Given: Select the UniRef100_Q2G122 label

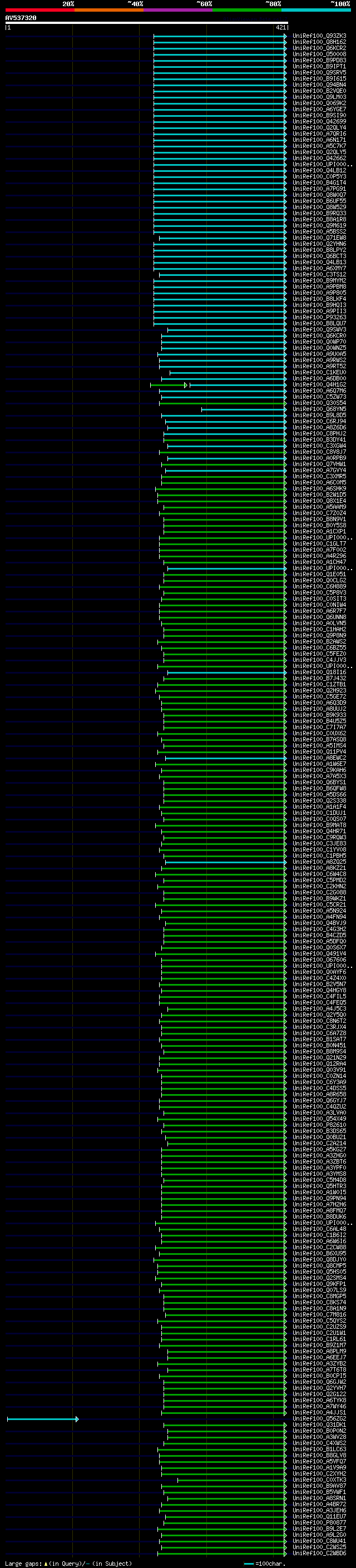Looking at the screenshot, I should click(319, 1394).
